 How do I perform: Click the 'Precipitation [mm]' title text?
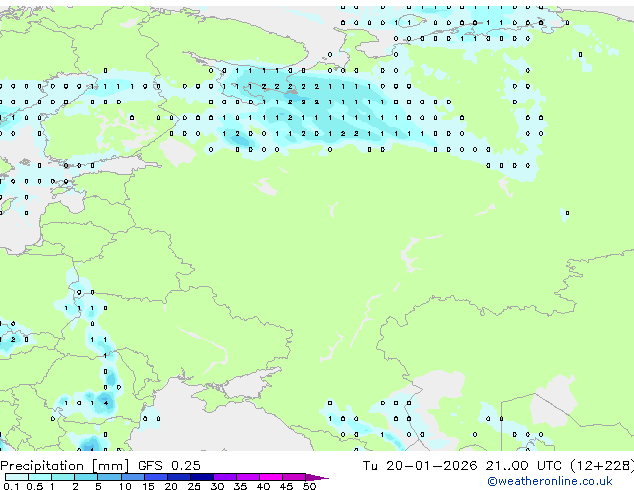click(64, 466)
